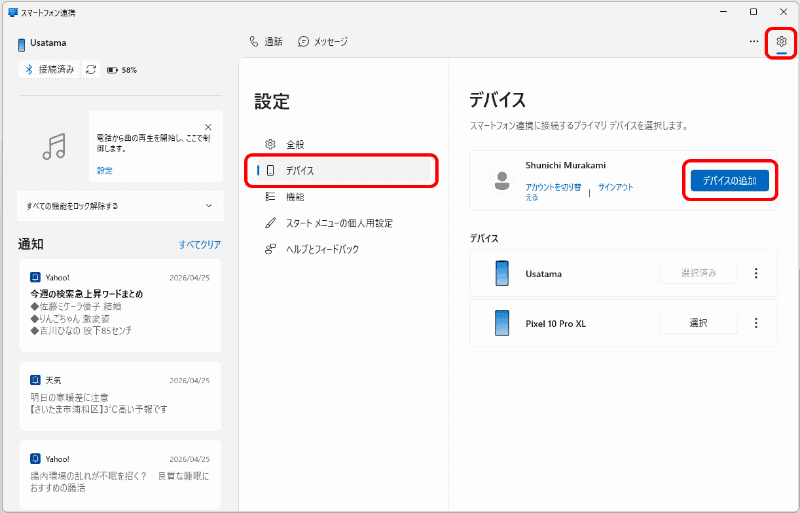800x513 pixels.
Task: Open the メッセージ tab
Action: 323,41
